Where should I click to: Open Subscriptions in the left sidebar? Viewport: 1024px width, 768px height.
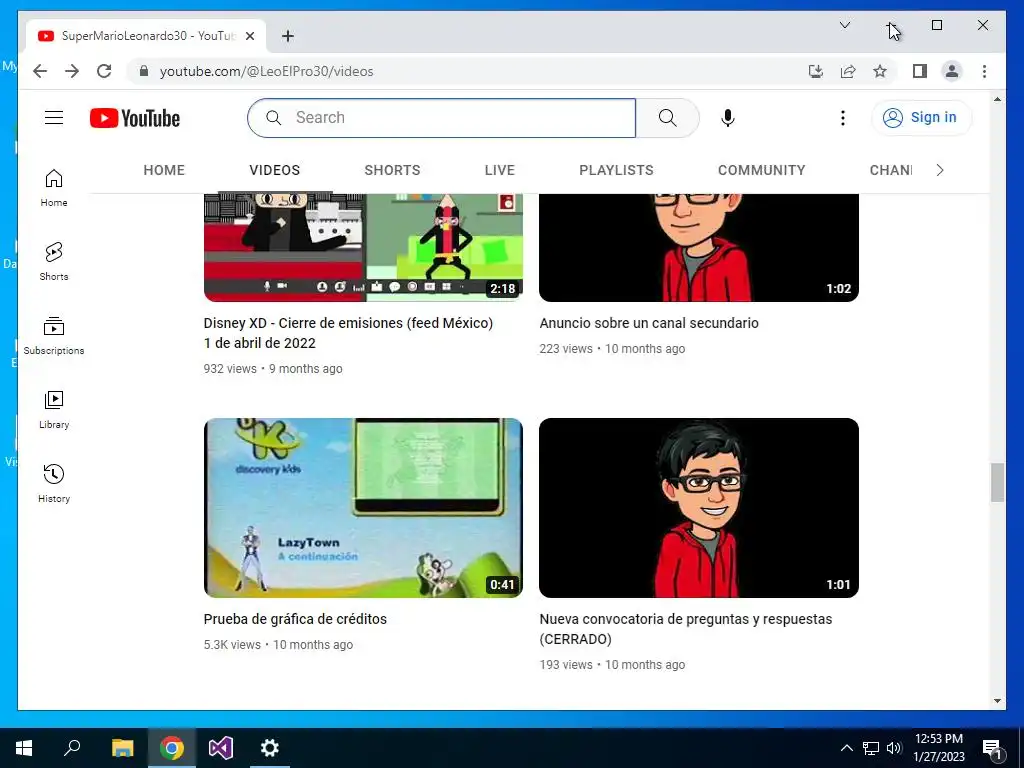54,336
